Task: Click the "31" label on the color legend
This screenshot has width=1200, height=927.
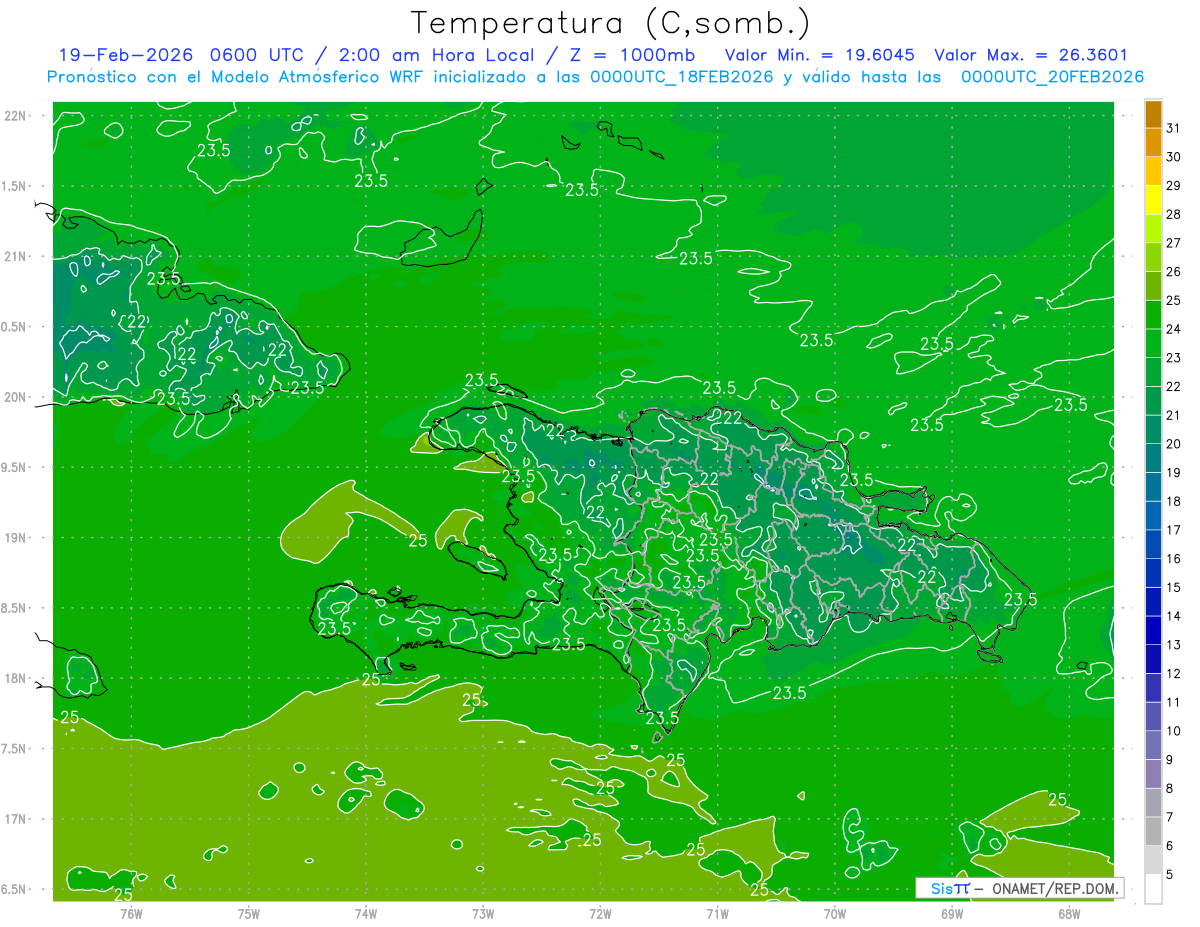Action: [1173, 128]
